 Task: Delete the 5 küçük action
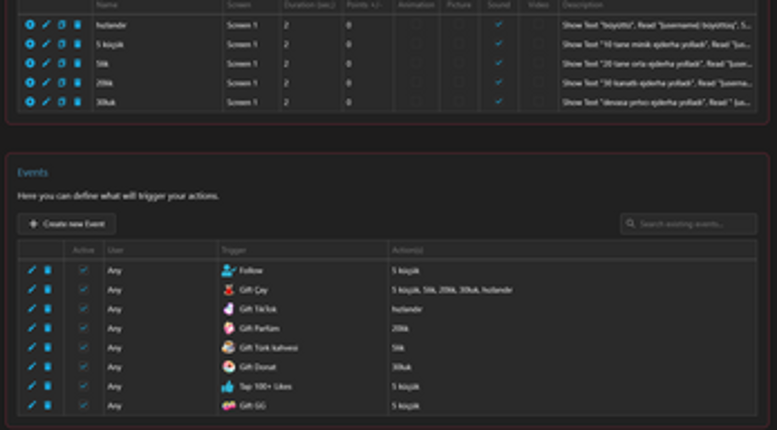[77, 44]
